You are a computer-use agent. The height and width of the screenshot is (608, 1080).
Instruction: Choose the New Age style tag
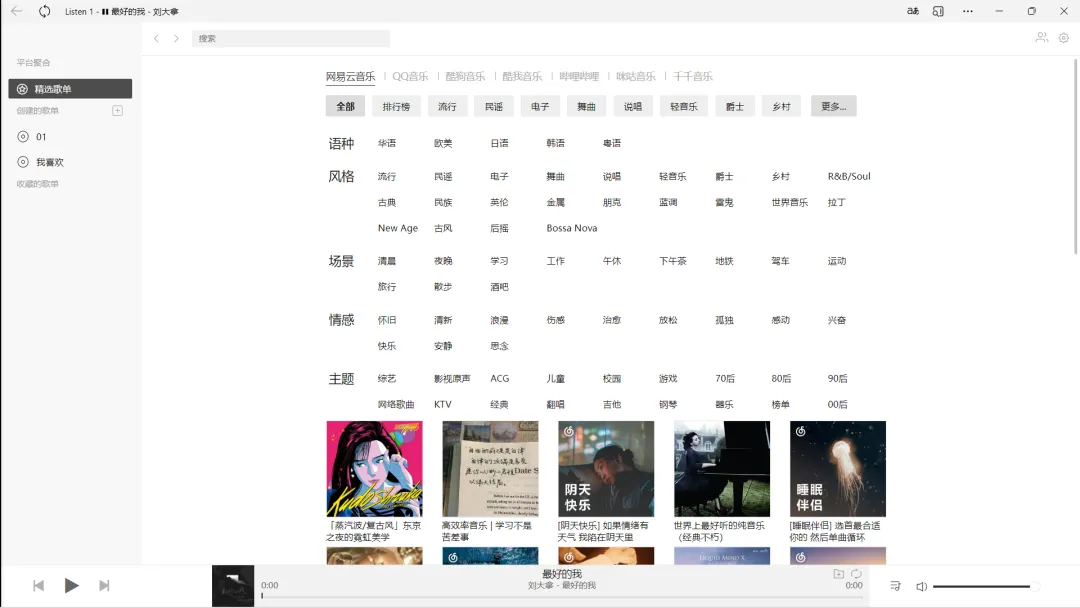click(x=397, y=228)
